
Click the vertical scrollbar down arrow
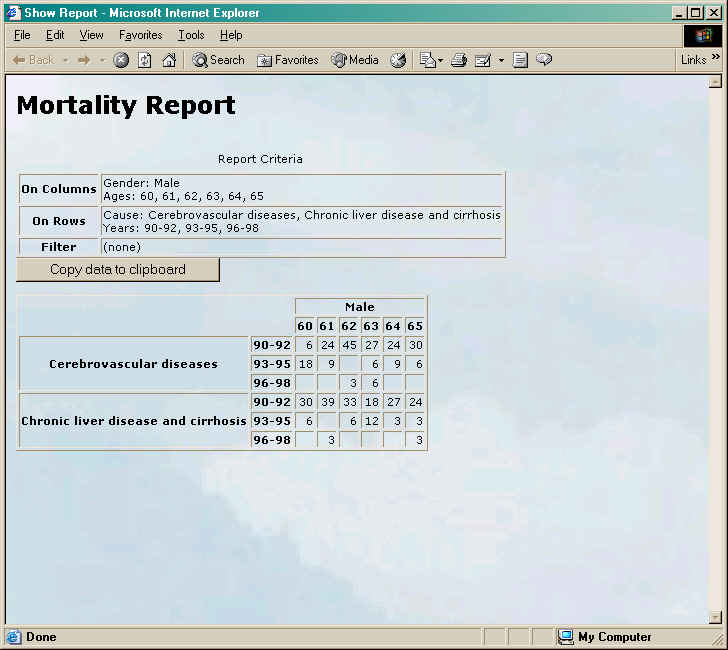[715, 617]
